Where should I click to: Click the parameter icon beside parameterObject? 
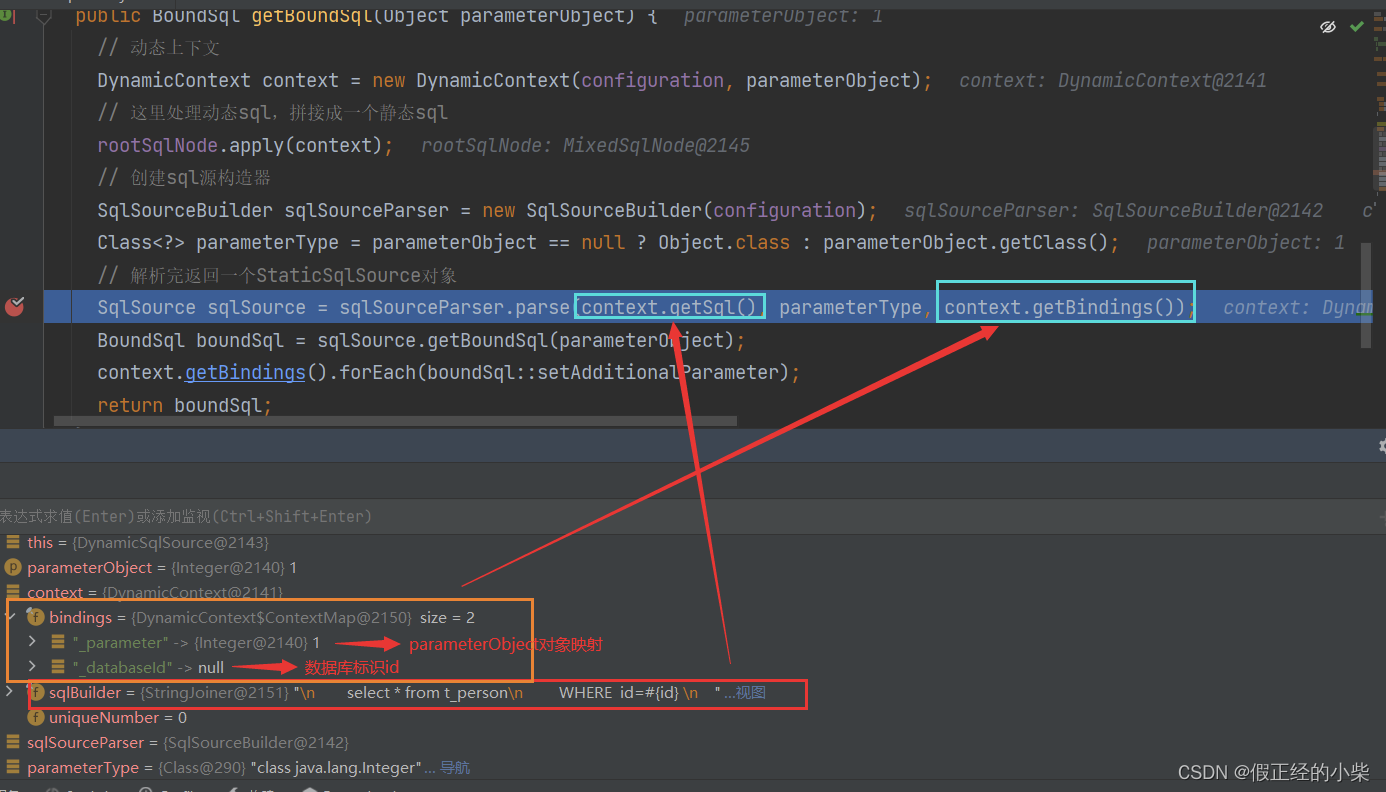(x=13, y=567)
